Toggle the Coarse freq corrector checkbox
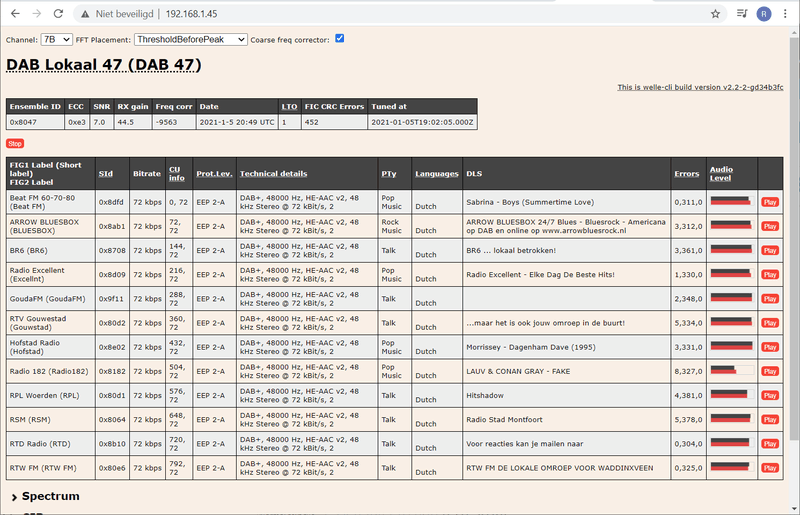The width and height of the screenshot is (800, 515). tap(340, 38)
